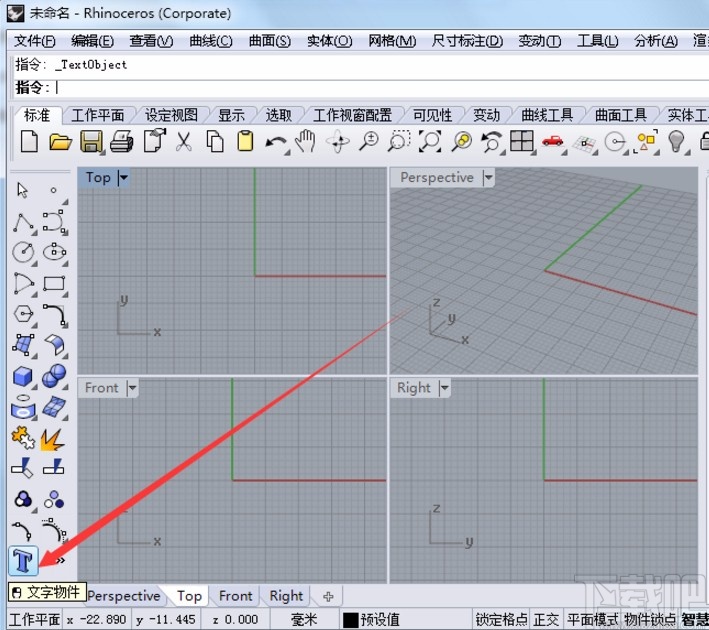709x630 pixels.
Task: Select the Pan hand tool
Action: (306, 141)
